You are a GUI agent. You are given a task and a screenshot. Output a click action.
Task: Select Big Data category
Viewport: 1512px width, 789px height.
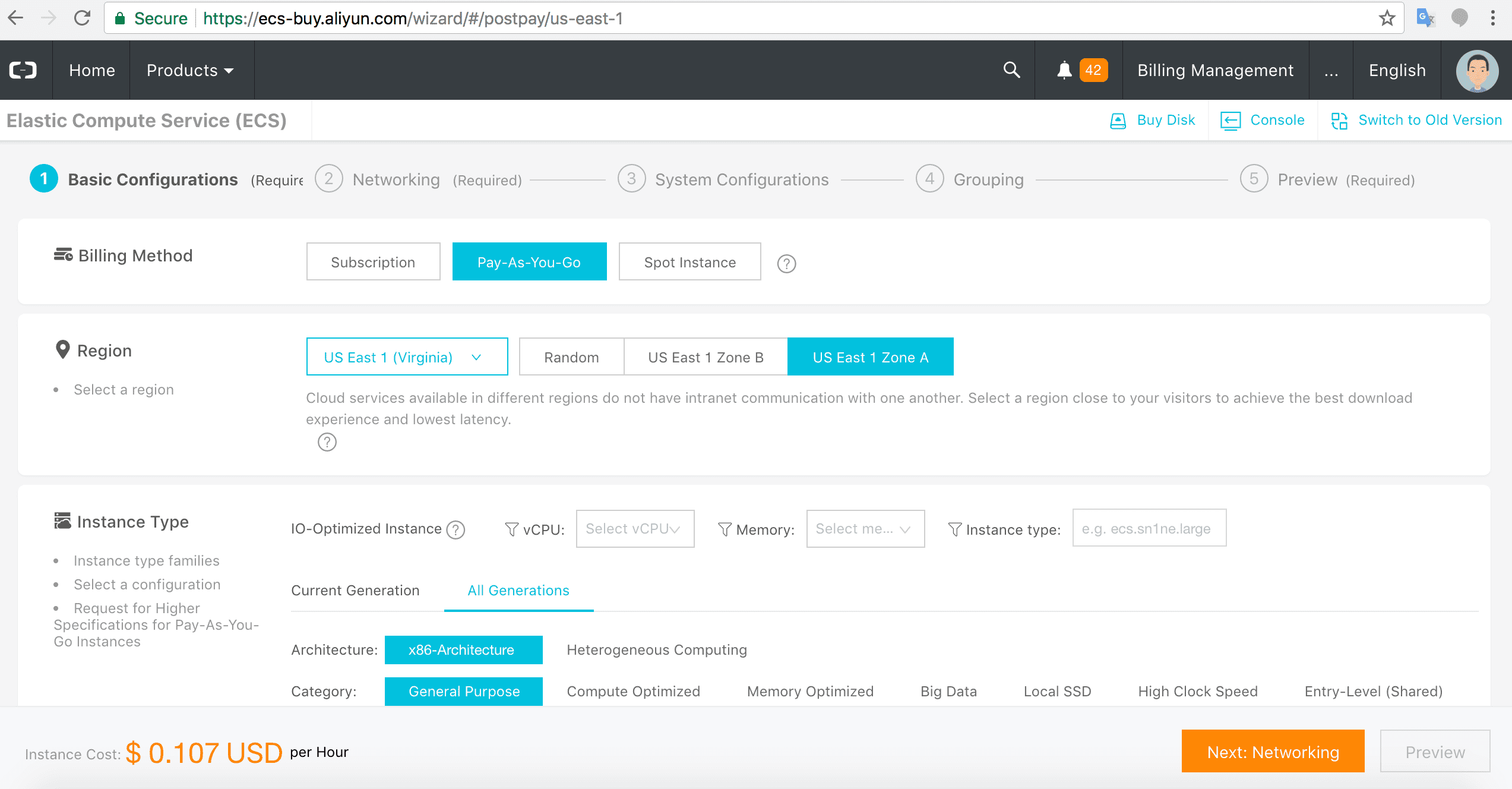(948, 691)
